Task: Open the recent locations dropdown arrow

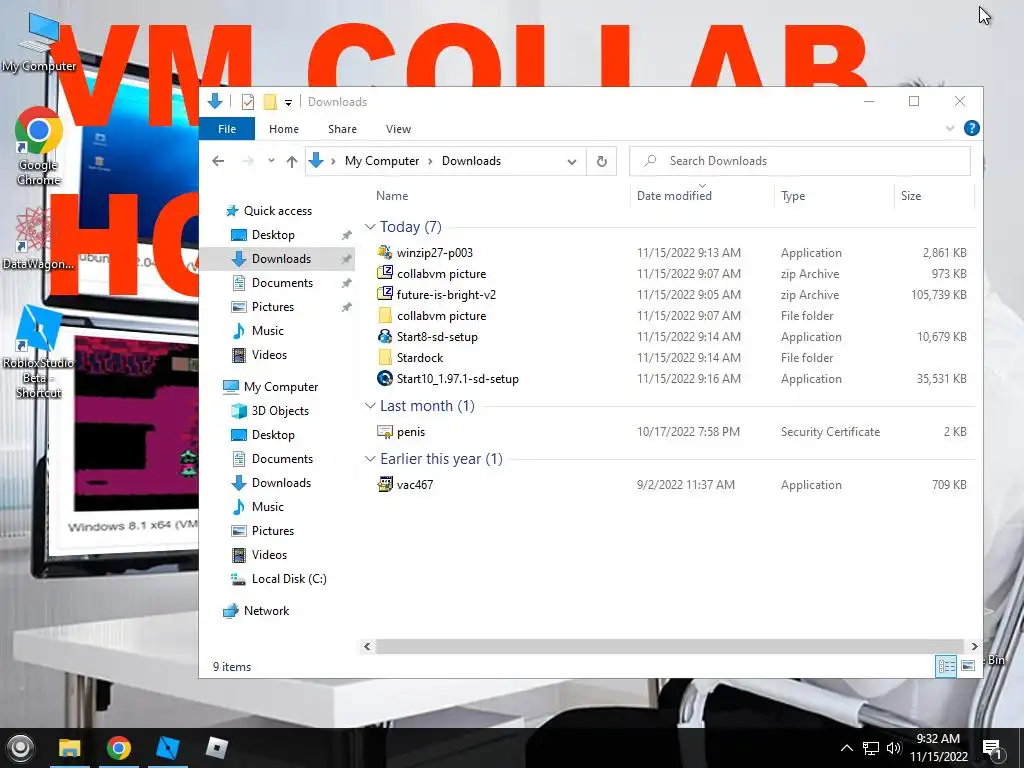Action: click(x=271, y=161)
